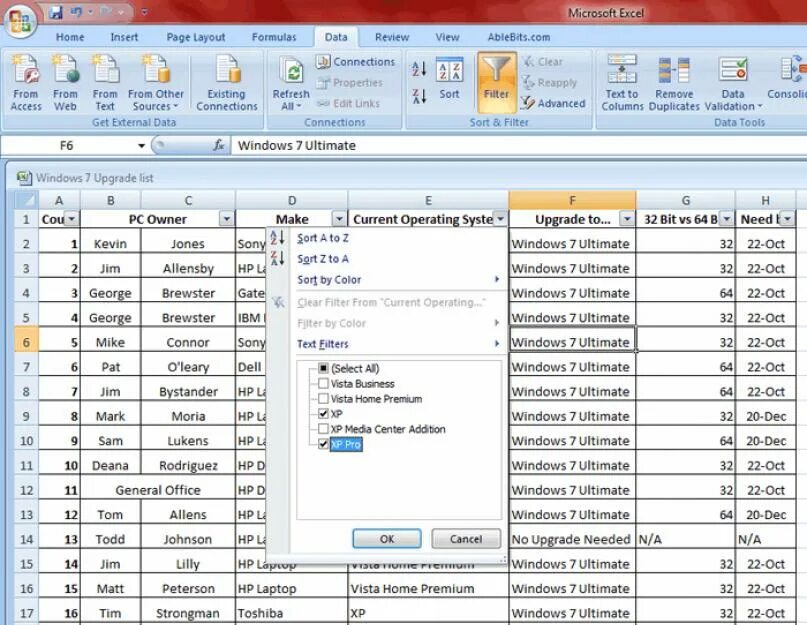The image size is (807, 625).
Task: Sort ascending A to Z ribbon icon
Action: pos(419,68)
